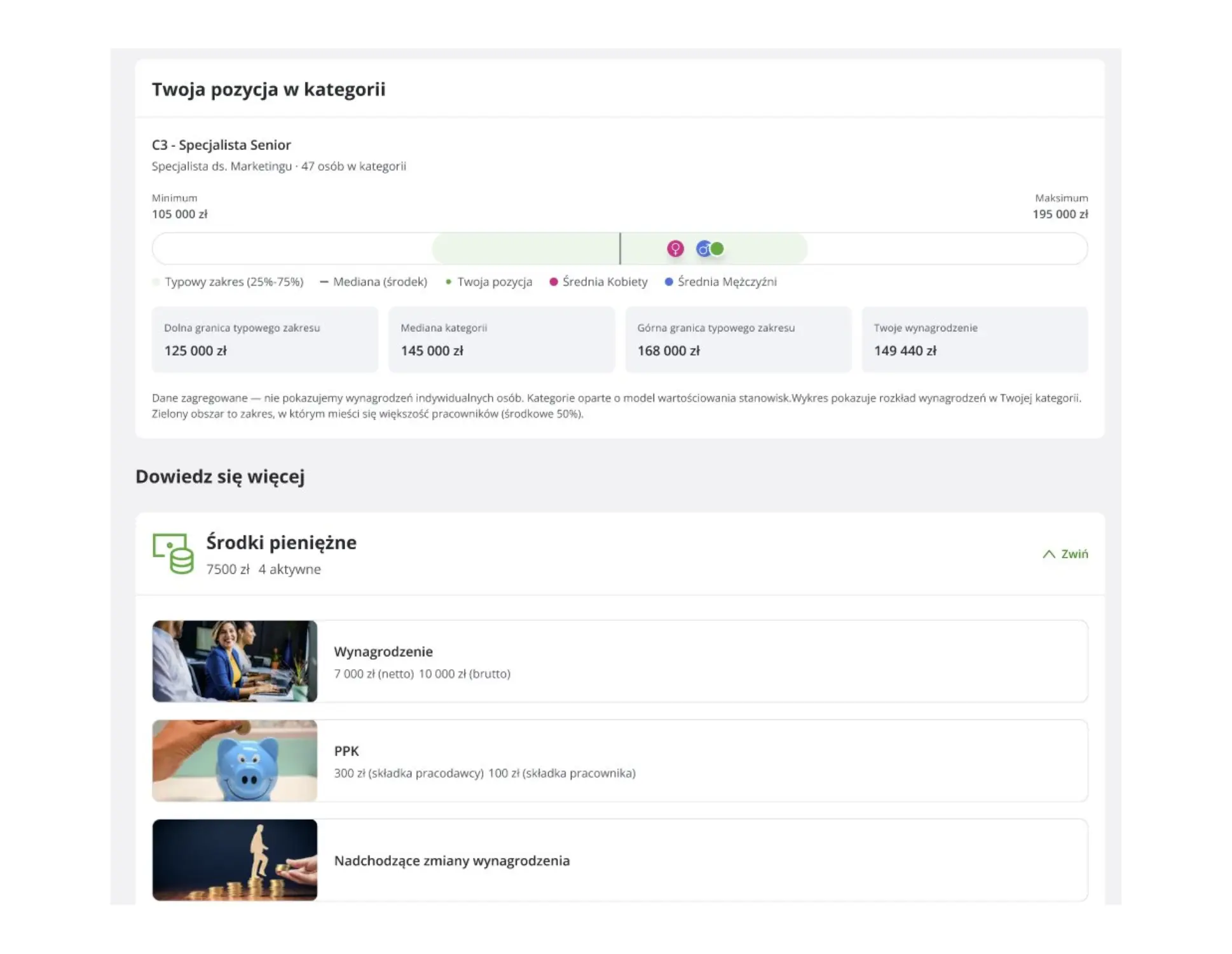Click the green money coins icon
This screenshot has height=954, width=1232.
[173, 553]
